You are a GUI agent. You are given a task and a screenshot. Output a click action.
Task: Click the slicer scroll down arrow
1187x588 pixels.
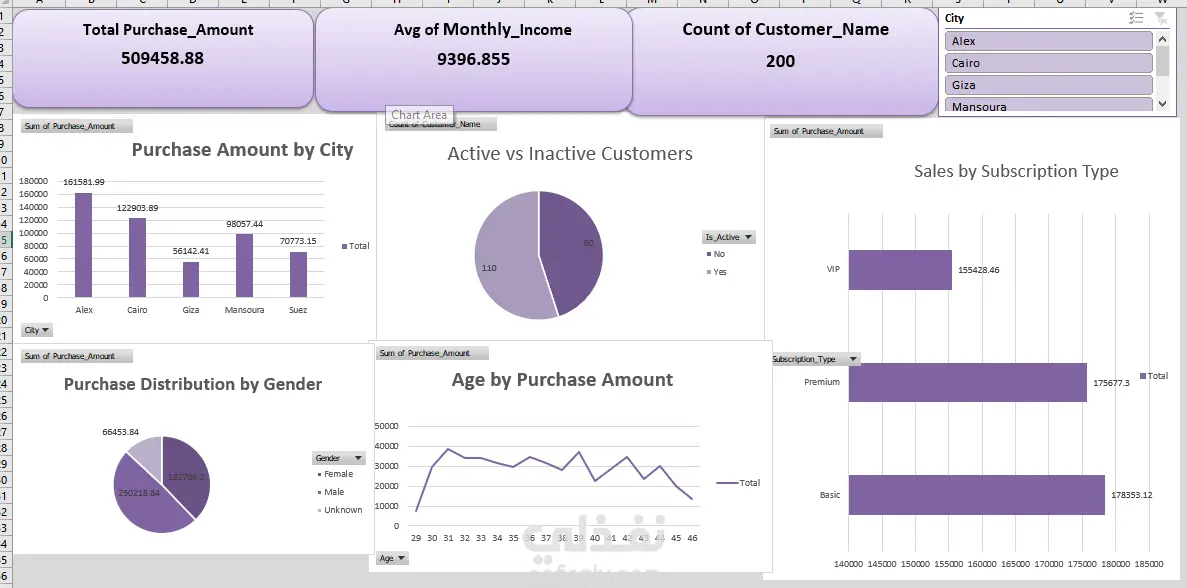pos(1163,105)
